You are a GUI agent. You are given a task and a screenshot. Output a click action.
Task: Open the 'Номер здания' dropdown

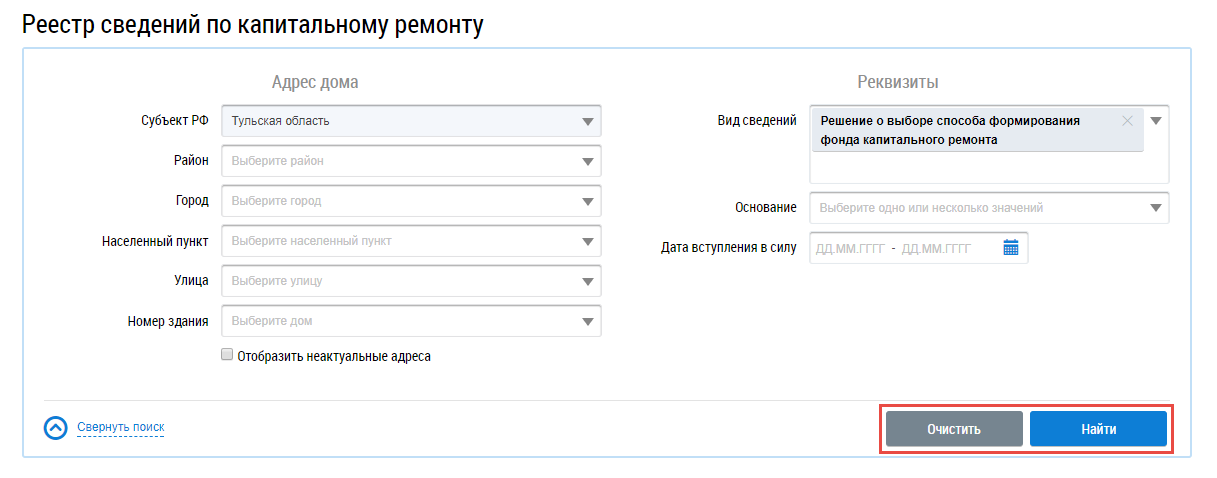tap(587, 321)
